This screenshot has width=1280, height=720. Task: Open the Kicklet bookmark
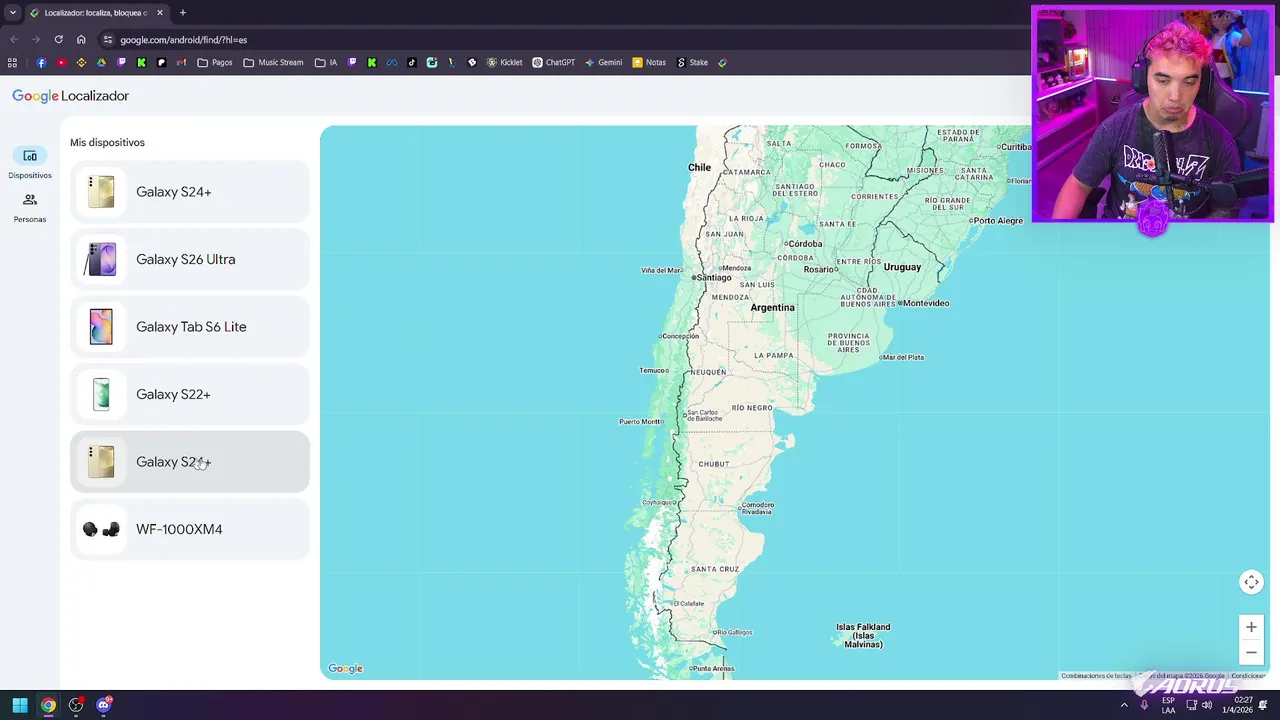[504, 62]
